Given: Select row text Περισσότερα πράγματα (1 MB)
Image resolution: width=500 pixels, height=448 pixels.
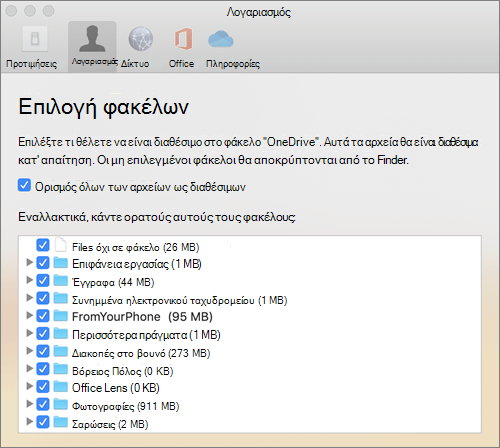Looking at the screenshot, I should [146, 335].
